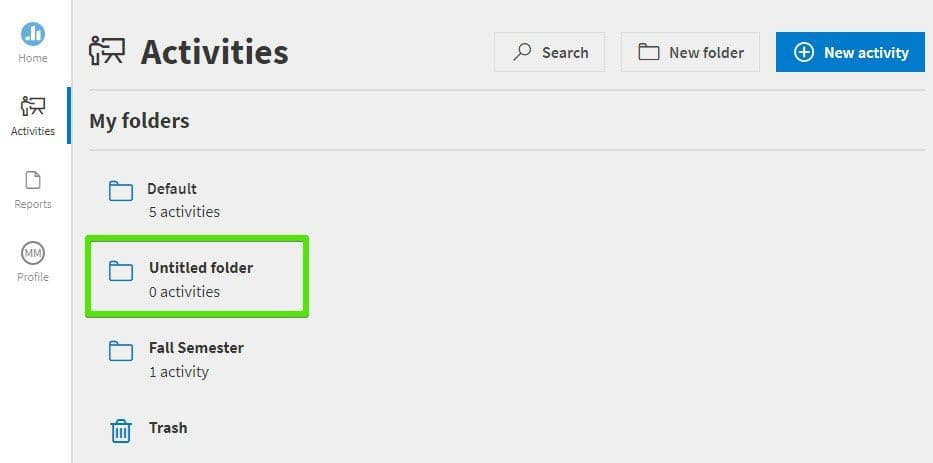Click the plus icon on New activity
Image resolution: width=933 pixels, height=463 pixels.
tap(804, 52)
